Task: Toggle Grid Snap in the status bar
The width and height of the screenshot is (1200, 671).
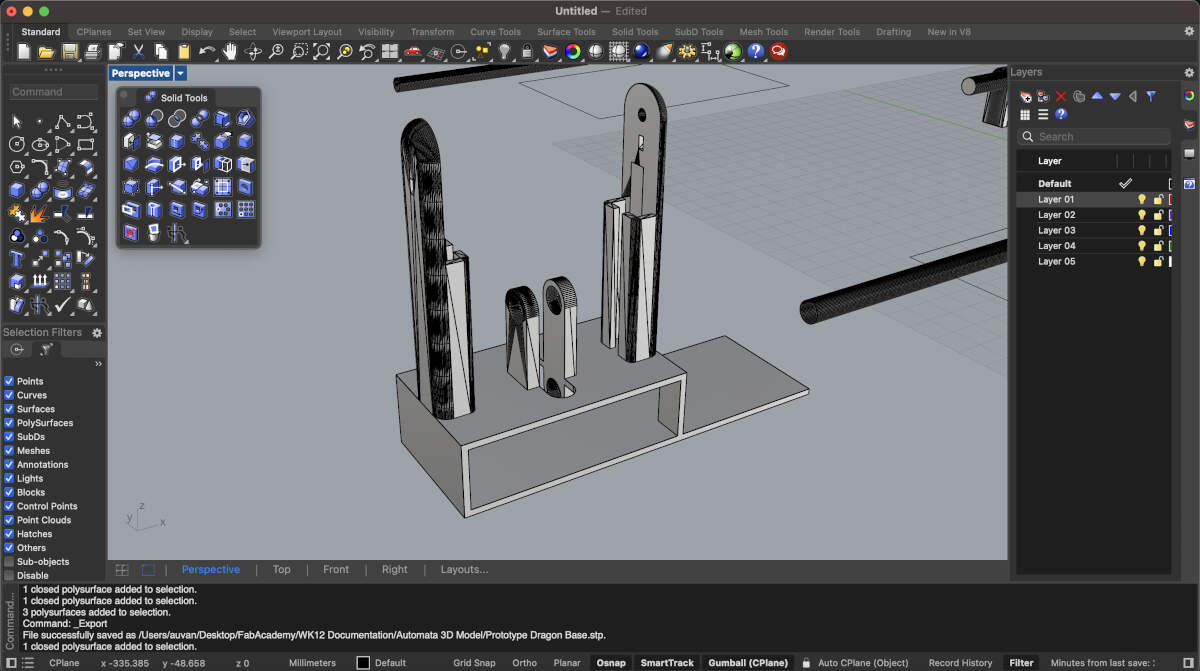Action: point(474,663)
